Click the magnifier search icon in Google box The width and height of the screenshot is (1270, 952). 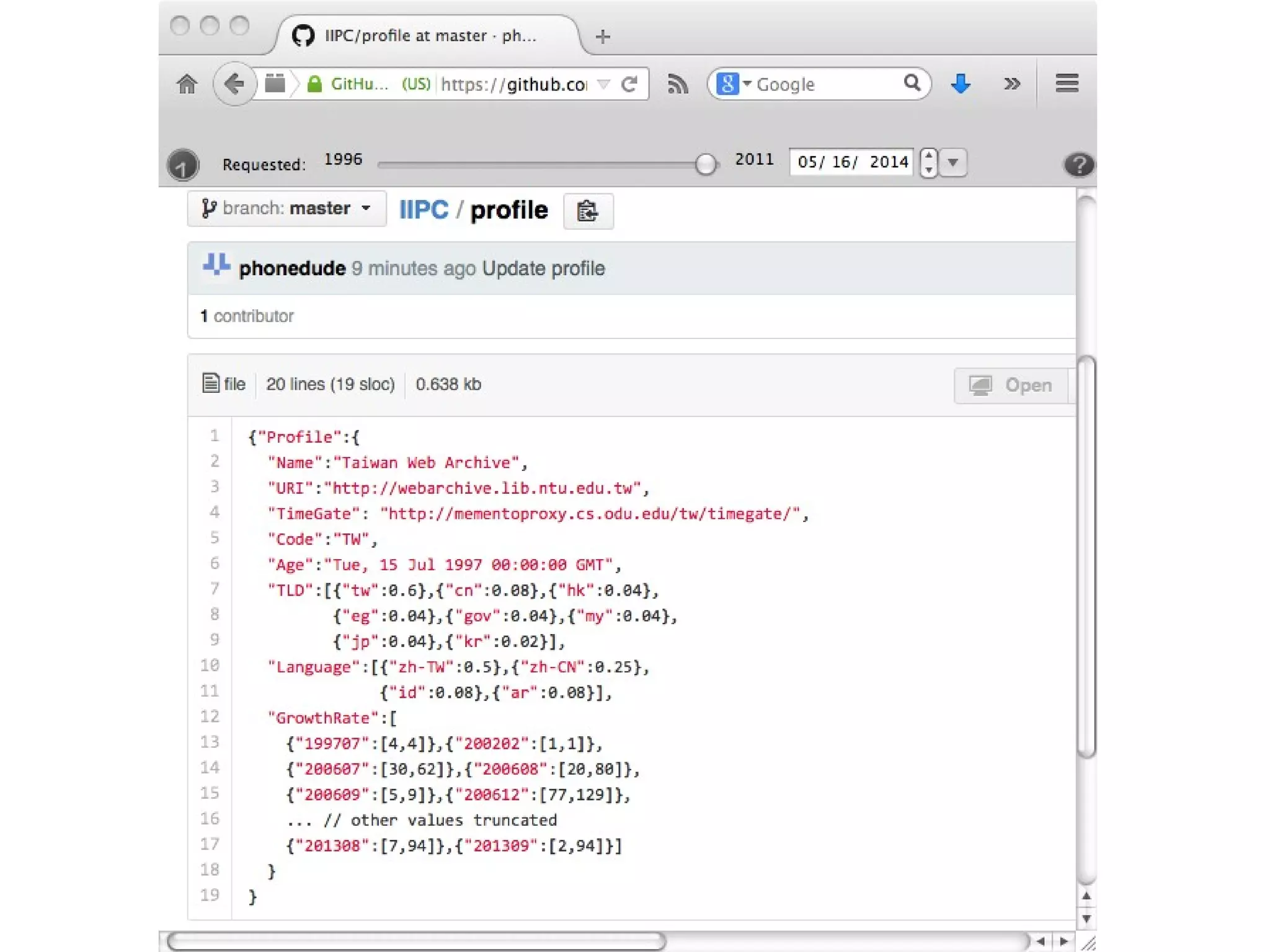click(x=912, y=83)
